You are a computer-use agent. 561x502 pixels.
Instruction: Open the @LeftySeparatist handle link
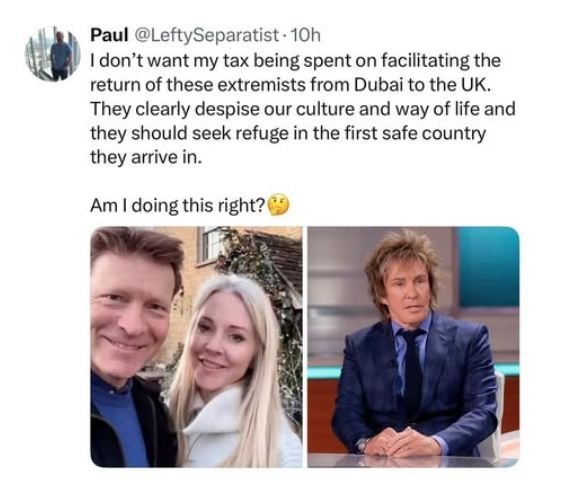pos(206,35)
